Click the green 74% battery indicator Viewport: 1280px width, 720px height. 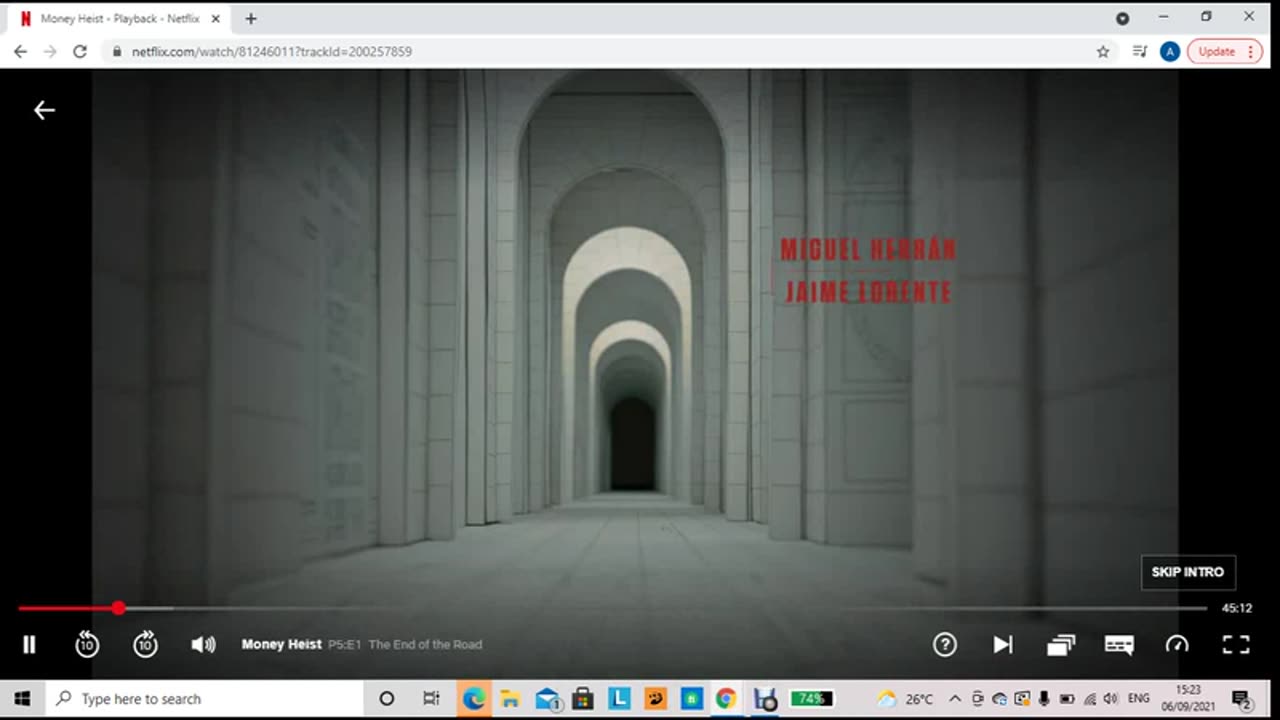(812, 699)
